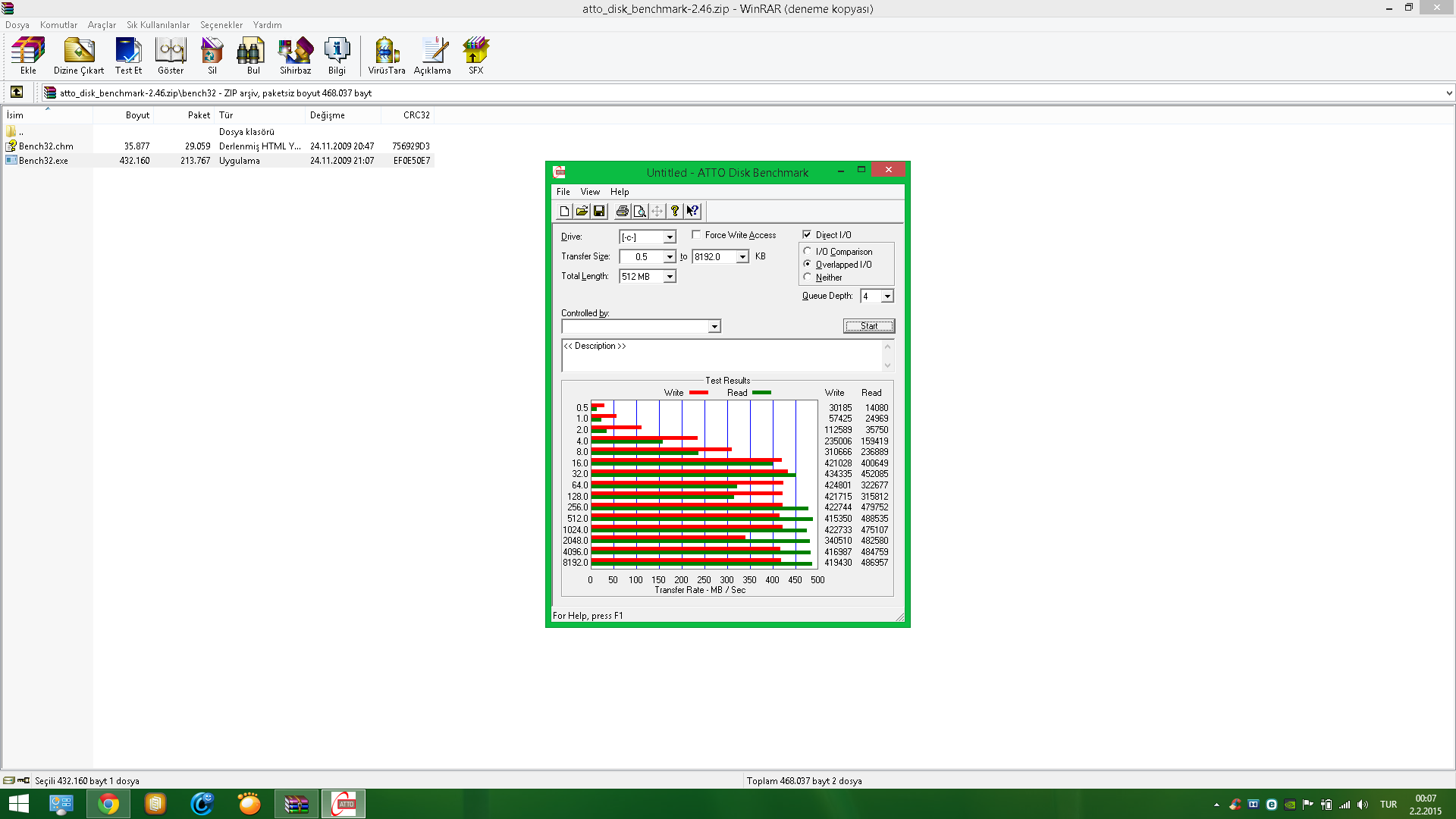Click the Windows Start button
Image resolution: width=1456 pixels, height=819 pixels.
[x=18, y=804]
